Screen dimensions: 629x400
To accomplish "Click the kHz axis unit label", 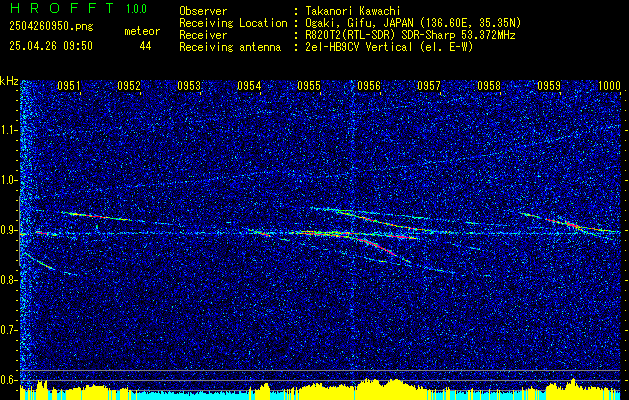I will [x=9, y=81].
